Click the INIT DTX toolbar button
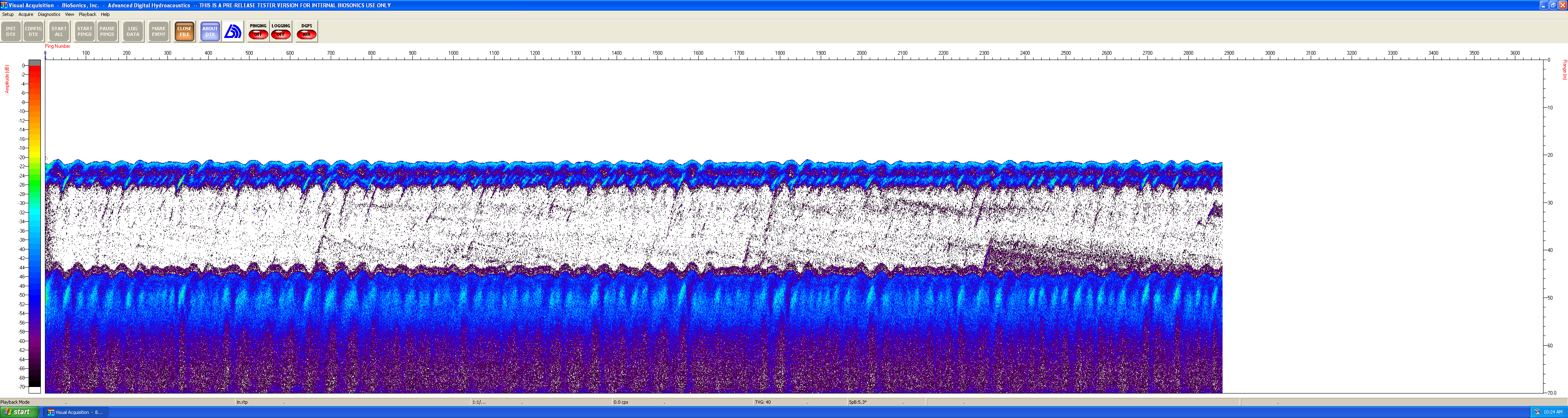Image resolution: width=1568 pixels, height=418 pixels. click(11, 32)
